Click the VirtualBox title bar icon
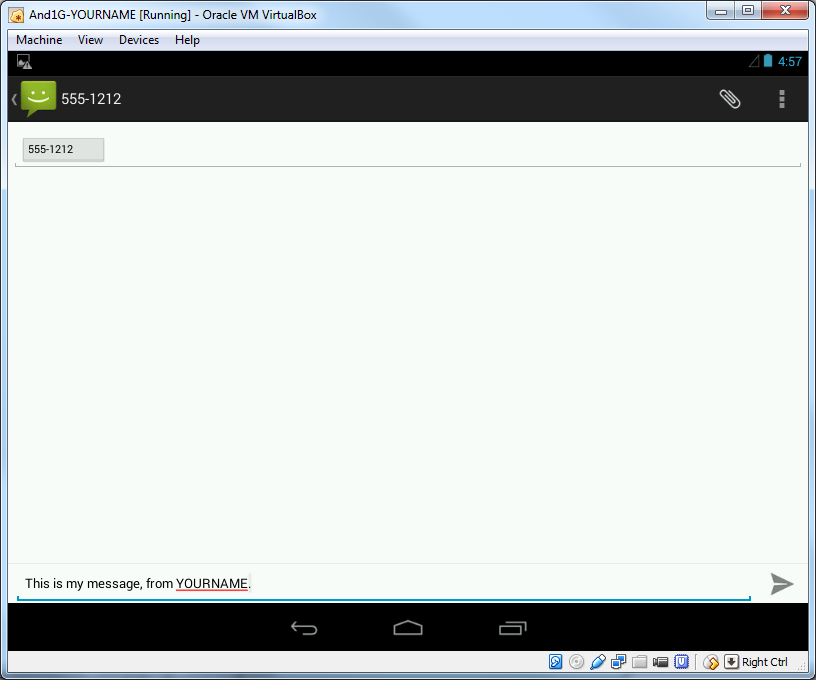The image size is (816, 680). pyautogui.click(x=16, y=15)
